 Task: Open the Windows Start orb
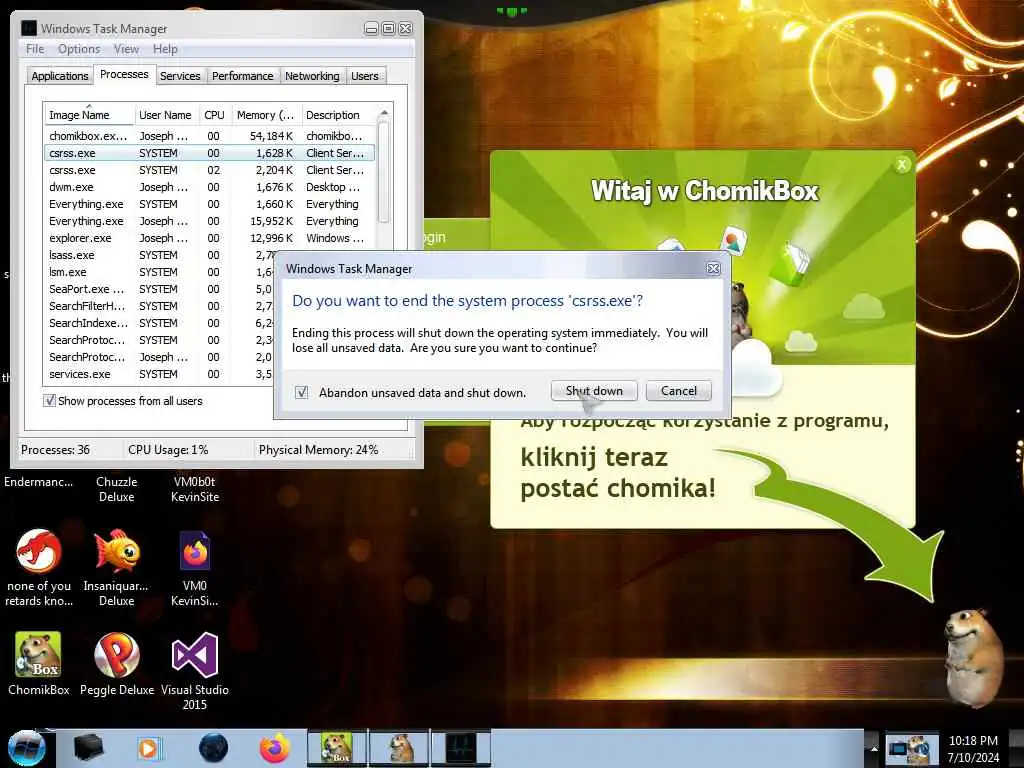26,748
